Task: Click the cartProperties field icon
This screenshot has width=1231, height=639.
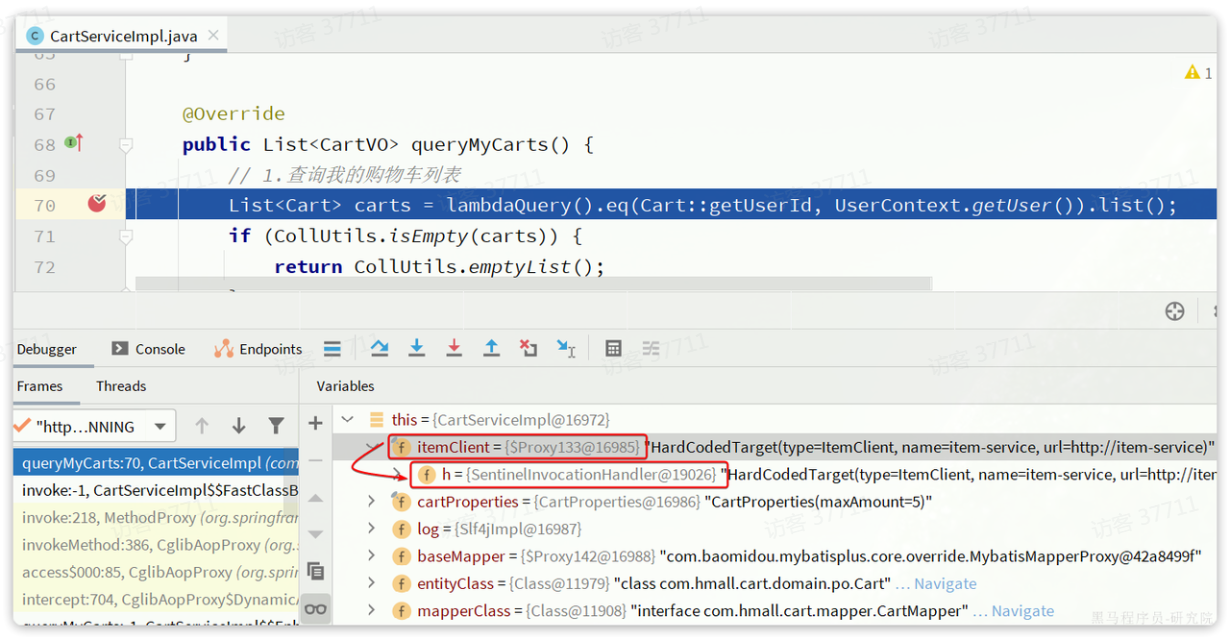Action: click(402, 502)
